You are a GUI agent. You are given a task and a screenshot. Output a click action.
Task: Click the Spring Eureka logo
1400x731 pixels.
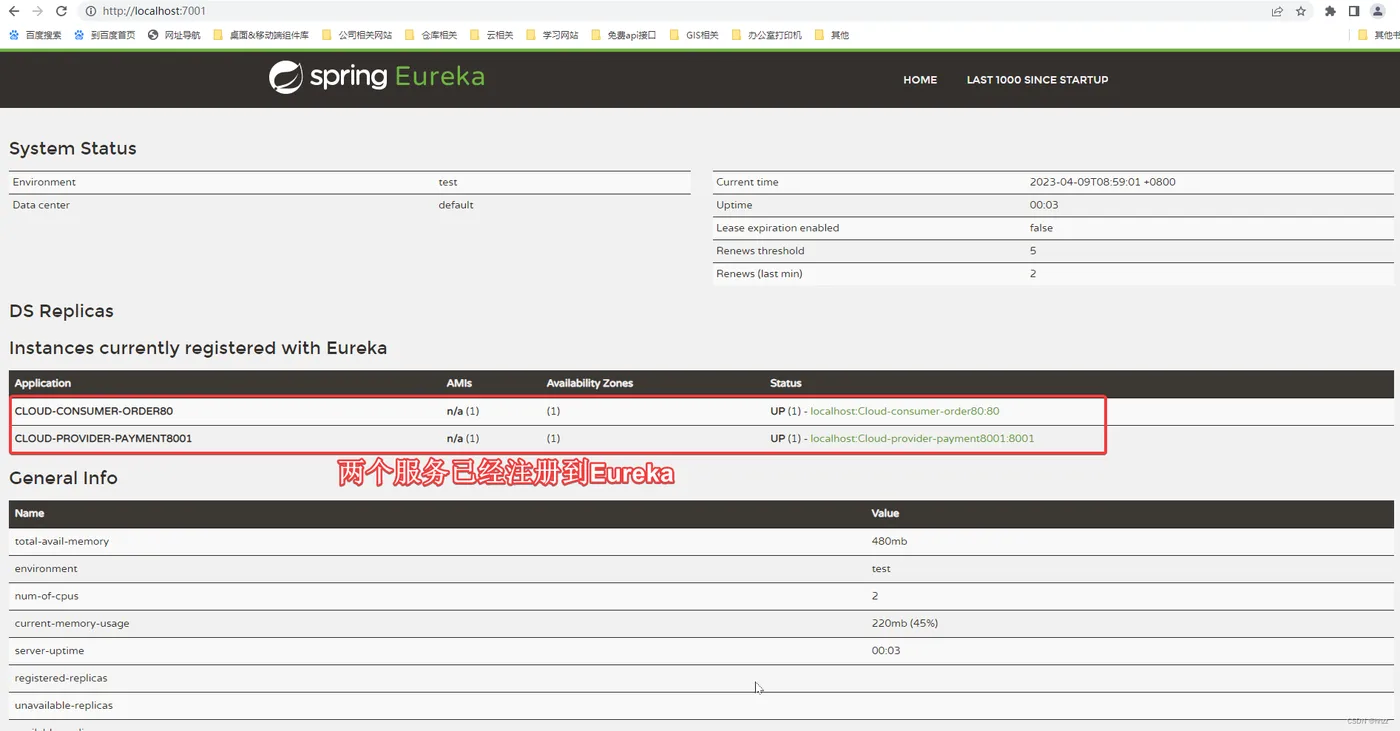(x=377, y=77)
